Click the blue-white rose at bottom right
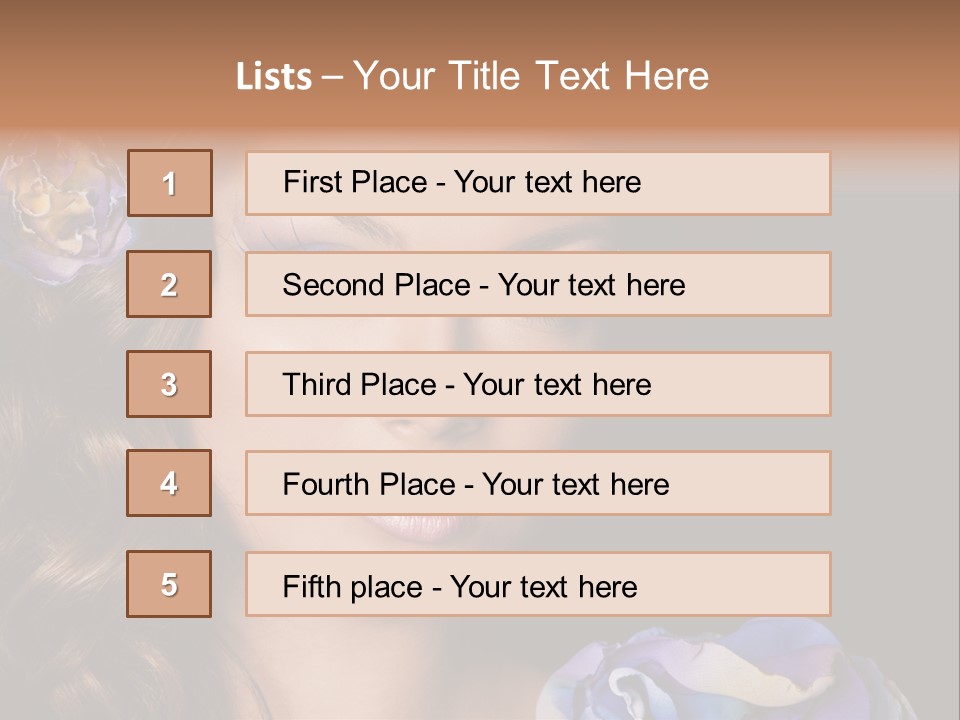This screenshot has height=720, width=960. pyautogui.click(x=680, y=672)
